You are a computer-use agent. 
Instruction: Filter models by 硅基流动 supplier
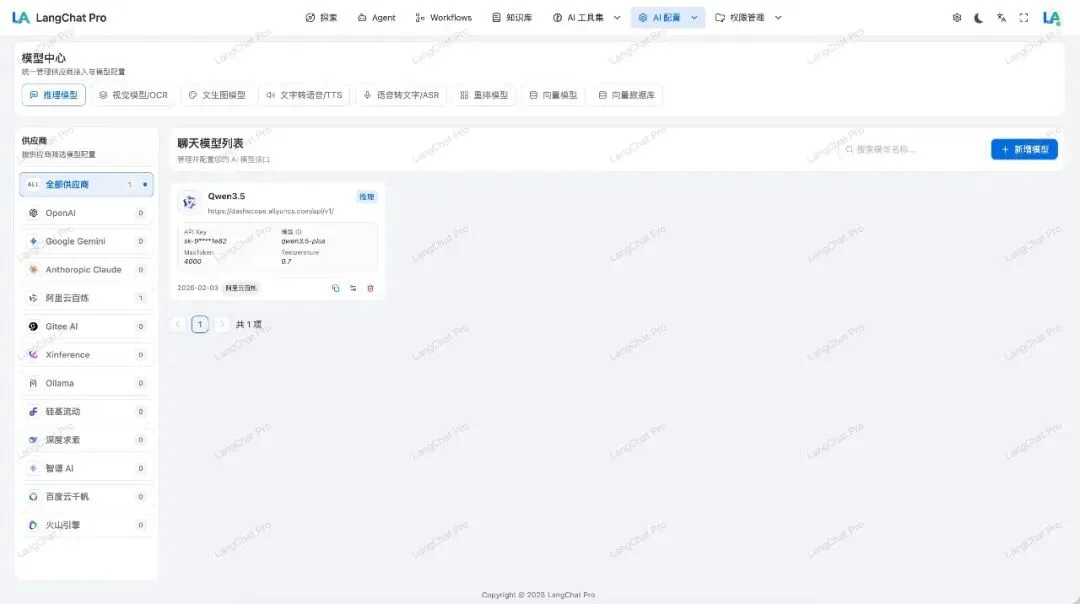86,411
